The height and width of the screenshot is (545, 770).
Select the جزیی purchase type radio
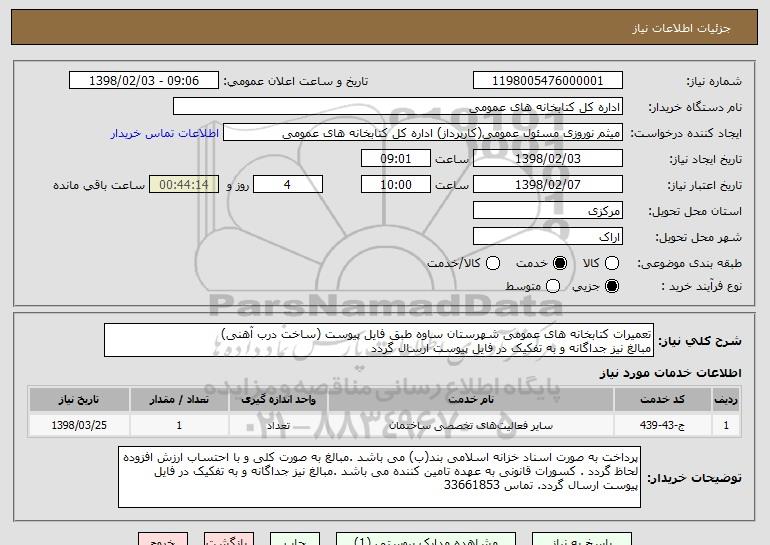[x=612, y=286]
